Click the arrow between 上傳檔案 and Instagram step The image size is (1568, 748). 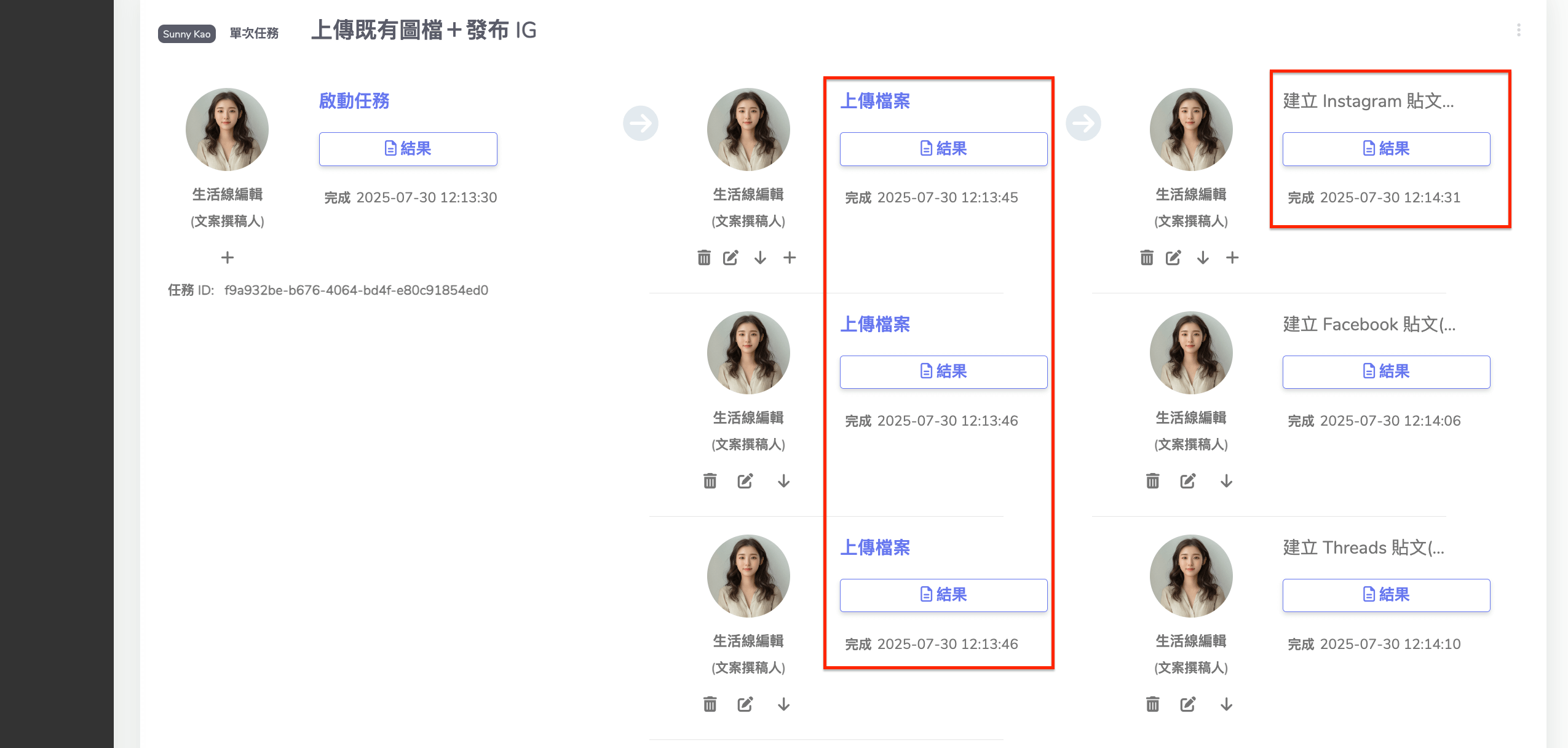1083,124
